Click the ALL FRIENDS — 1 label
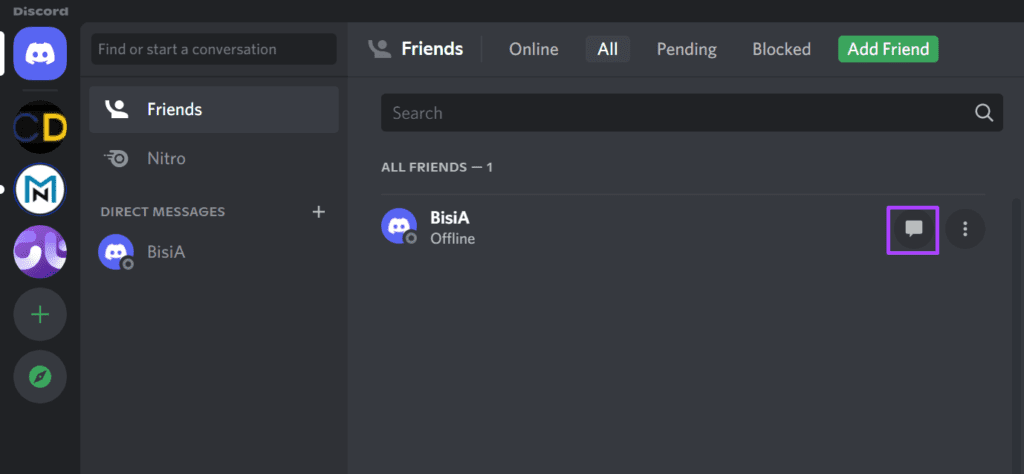The height and width of the screenshot is (474, 1024). (x=437, y=168)
